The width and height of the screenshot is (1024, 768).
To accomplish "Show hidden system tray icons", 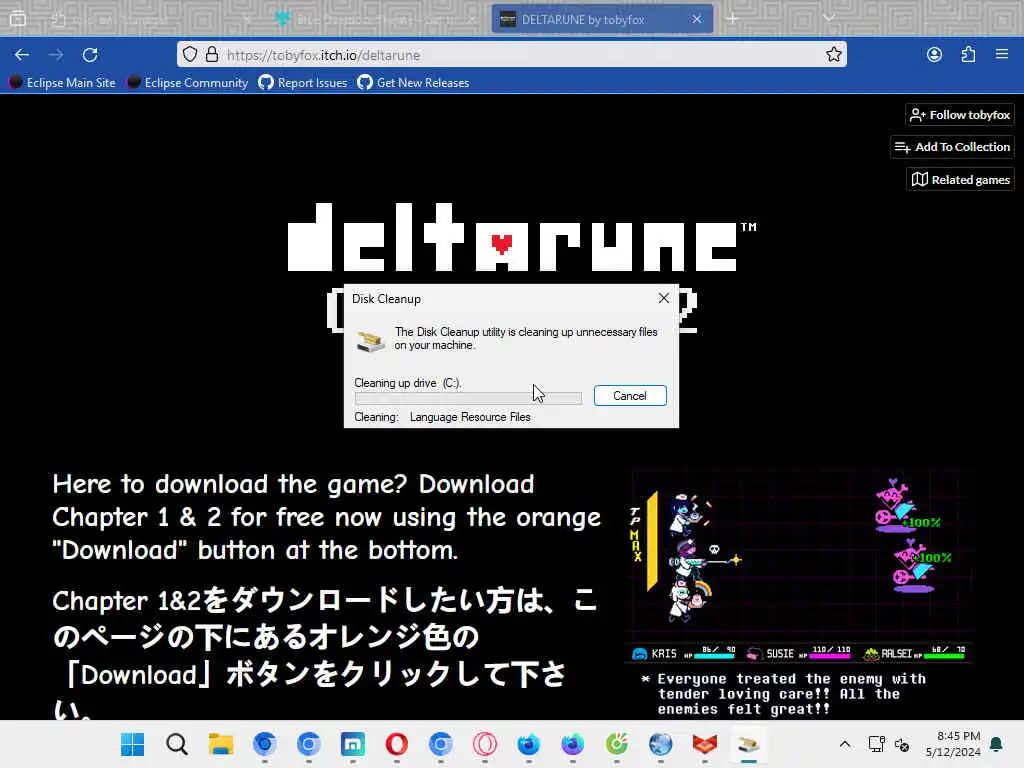I will [x=844, y=744].
